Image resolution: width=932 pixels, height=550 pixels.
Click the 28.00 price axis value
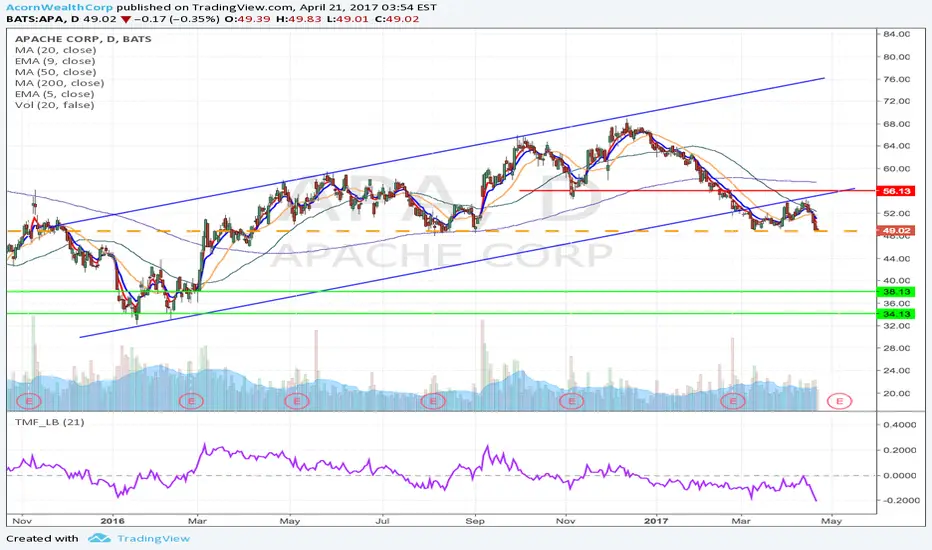pyautogui.click(x=896, y=348)
